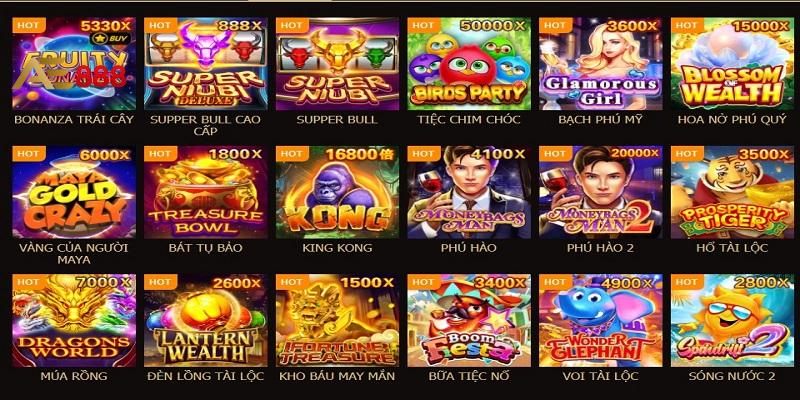Screen dimensions: 800x400
Task: Open the Birds Party game icon
Action: (469, 64)
